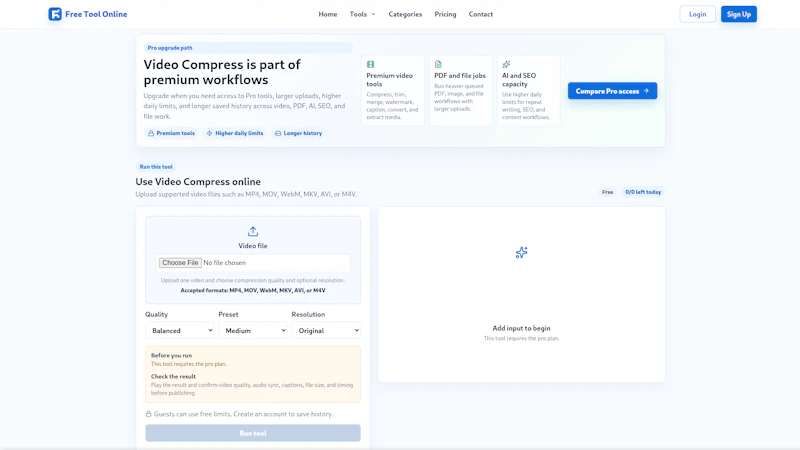Click the Free Tool Online brand name
Viewport: 800px width, 450px height.
(x=96, y=14)
